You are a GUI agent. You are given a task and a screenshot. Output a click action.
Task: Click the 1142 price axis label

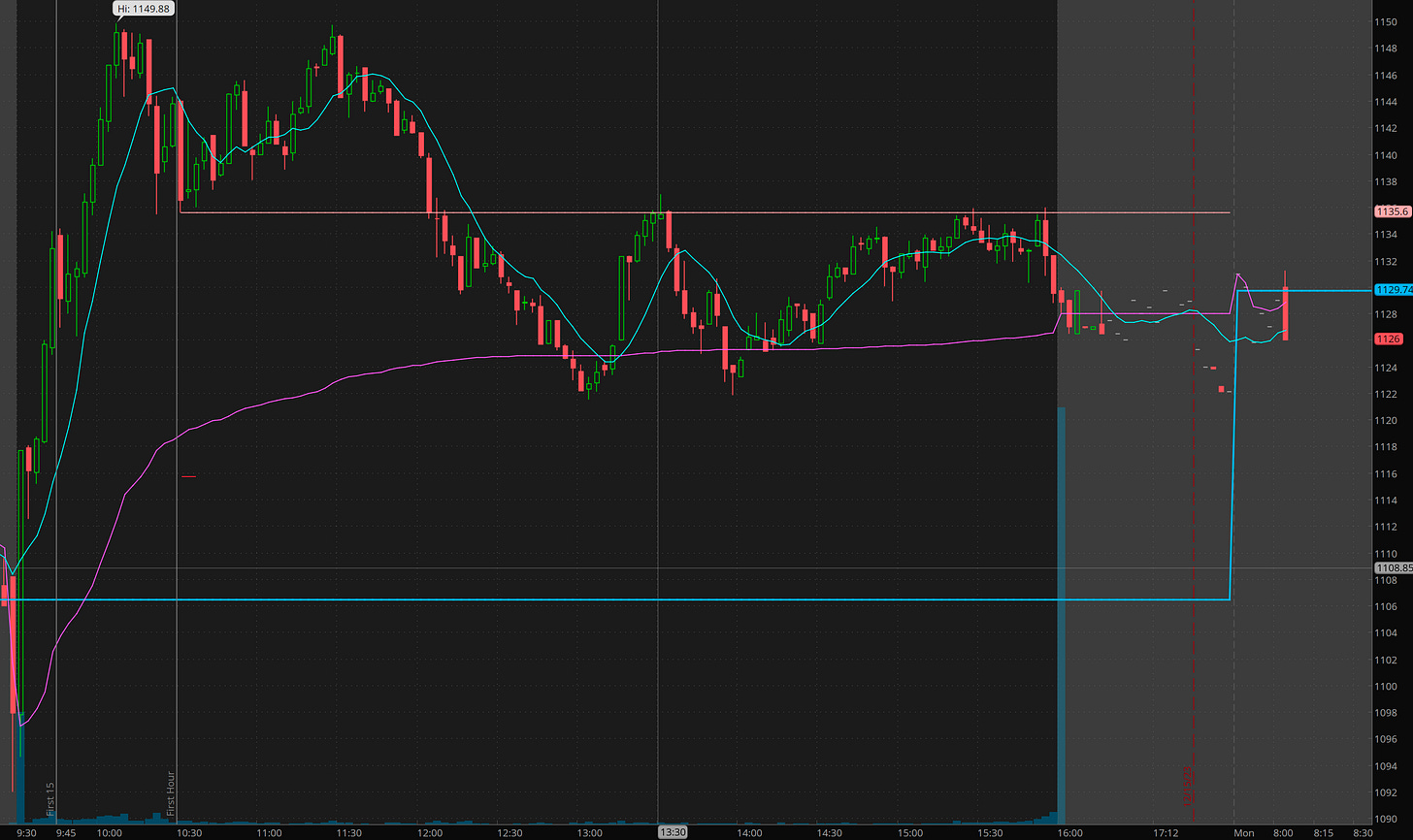pos(1385,128)
